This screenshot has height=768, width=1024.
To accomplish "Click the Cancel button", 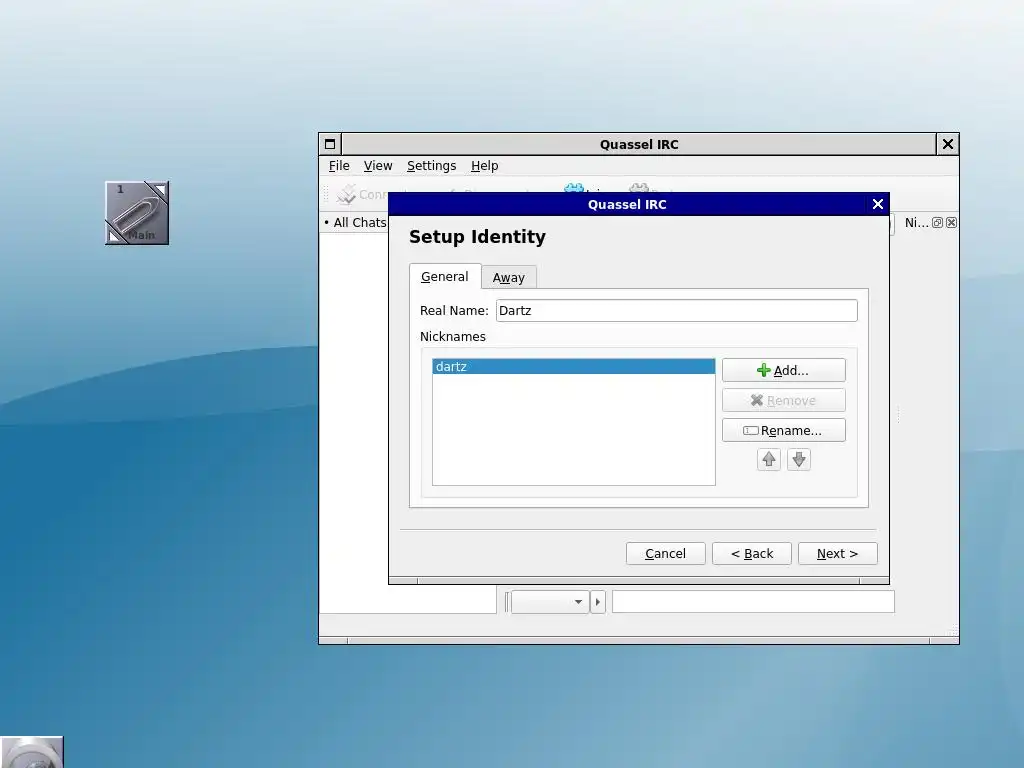I will pos(665,554).
